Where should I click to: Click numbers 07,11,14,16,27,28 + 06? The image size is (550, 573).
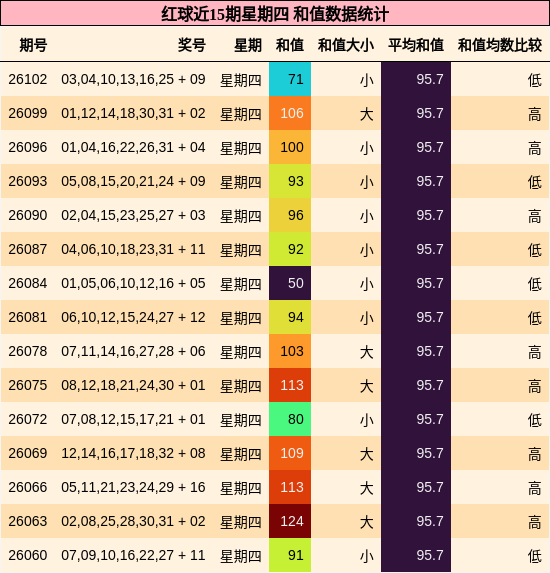[x=133, y=351]
